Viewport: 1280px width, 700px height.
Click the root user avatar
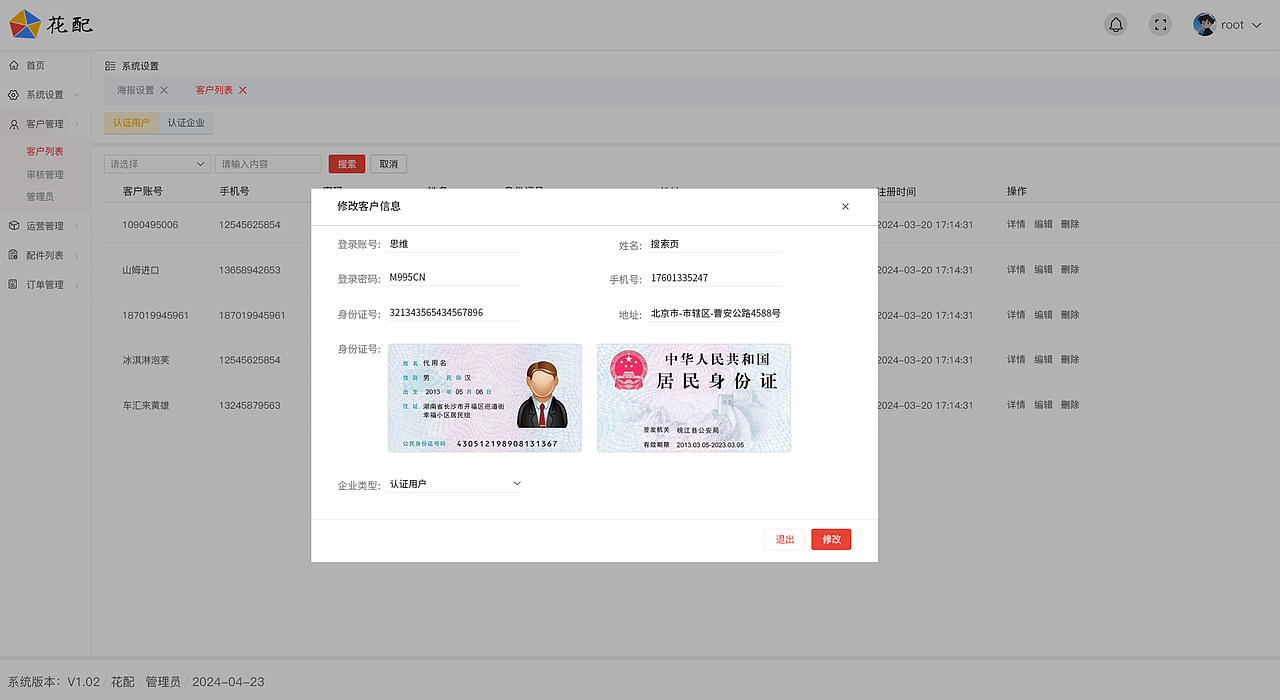[x=1204, y=25]
